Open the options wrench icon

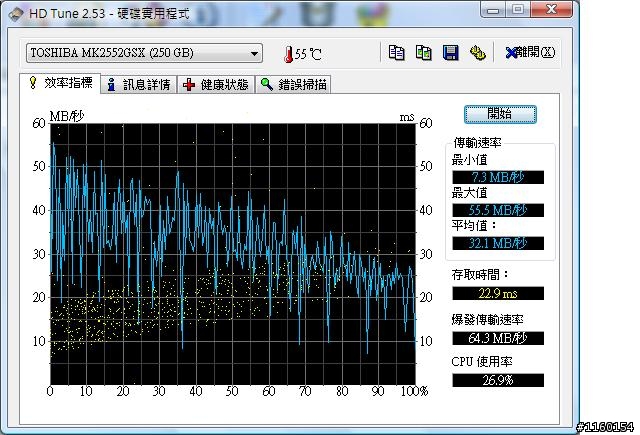(x=478, y=53)
